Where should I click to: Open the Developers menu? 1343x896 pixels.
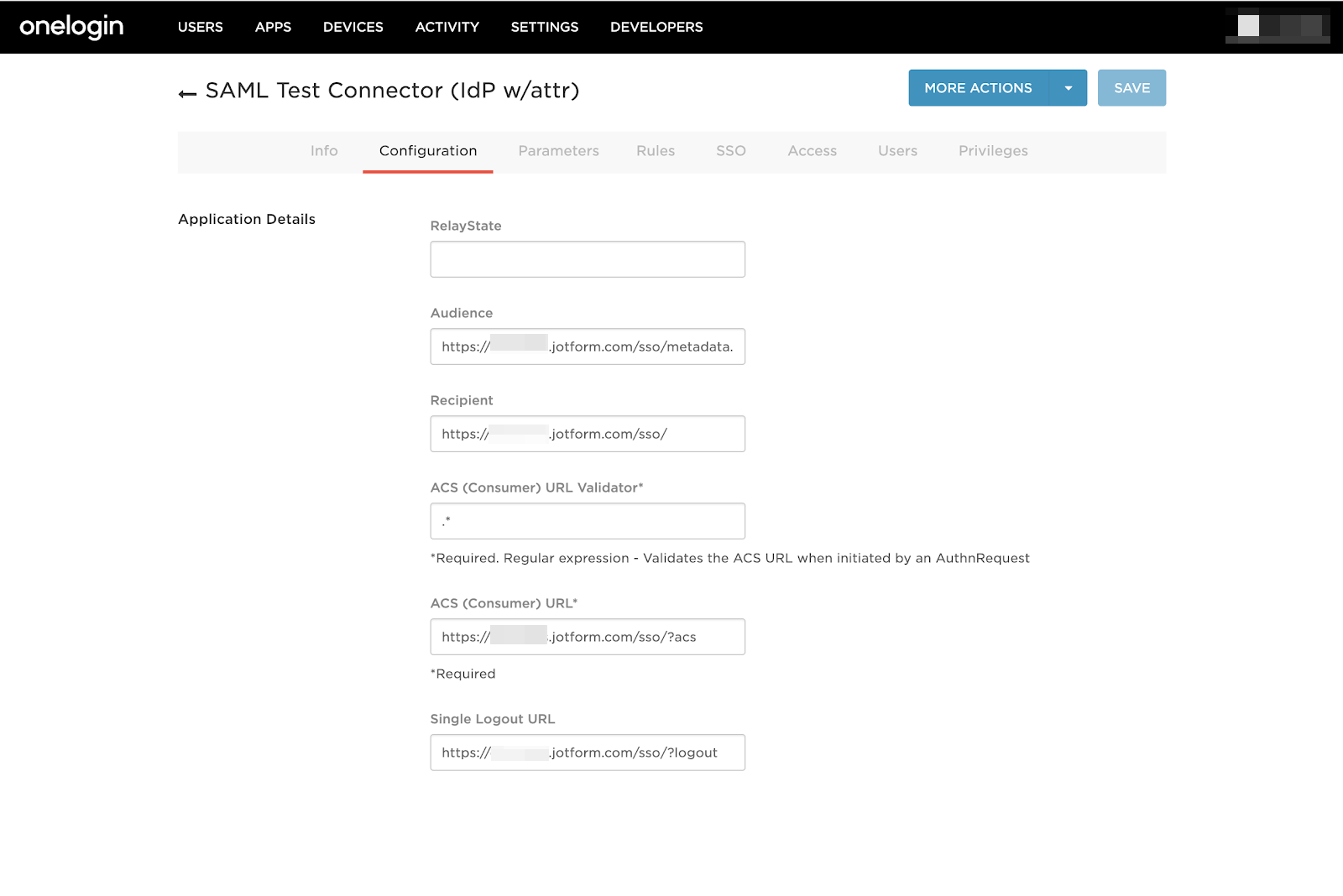tap(656, 27)
